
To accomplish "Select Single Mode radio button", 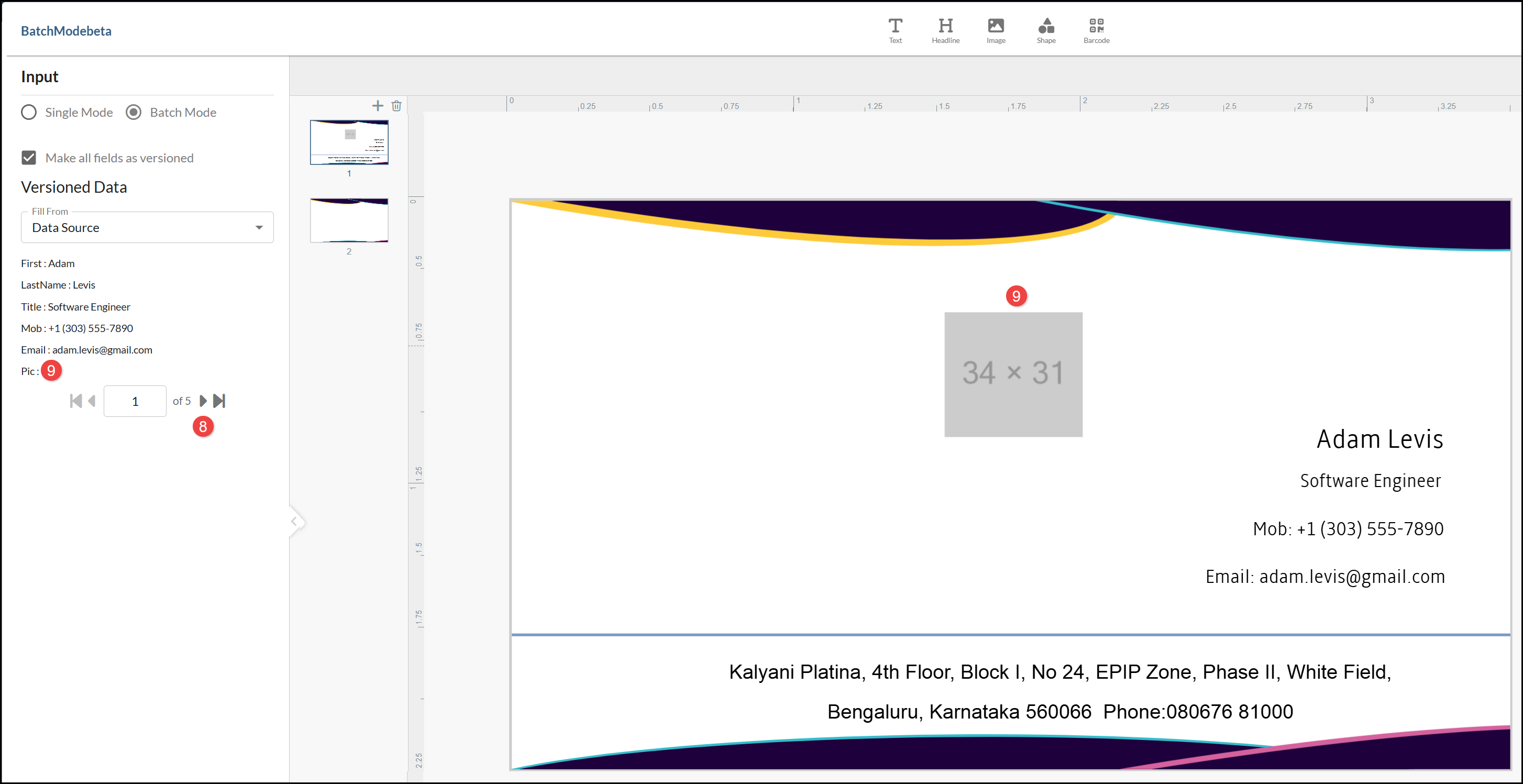I will [29, 113].
